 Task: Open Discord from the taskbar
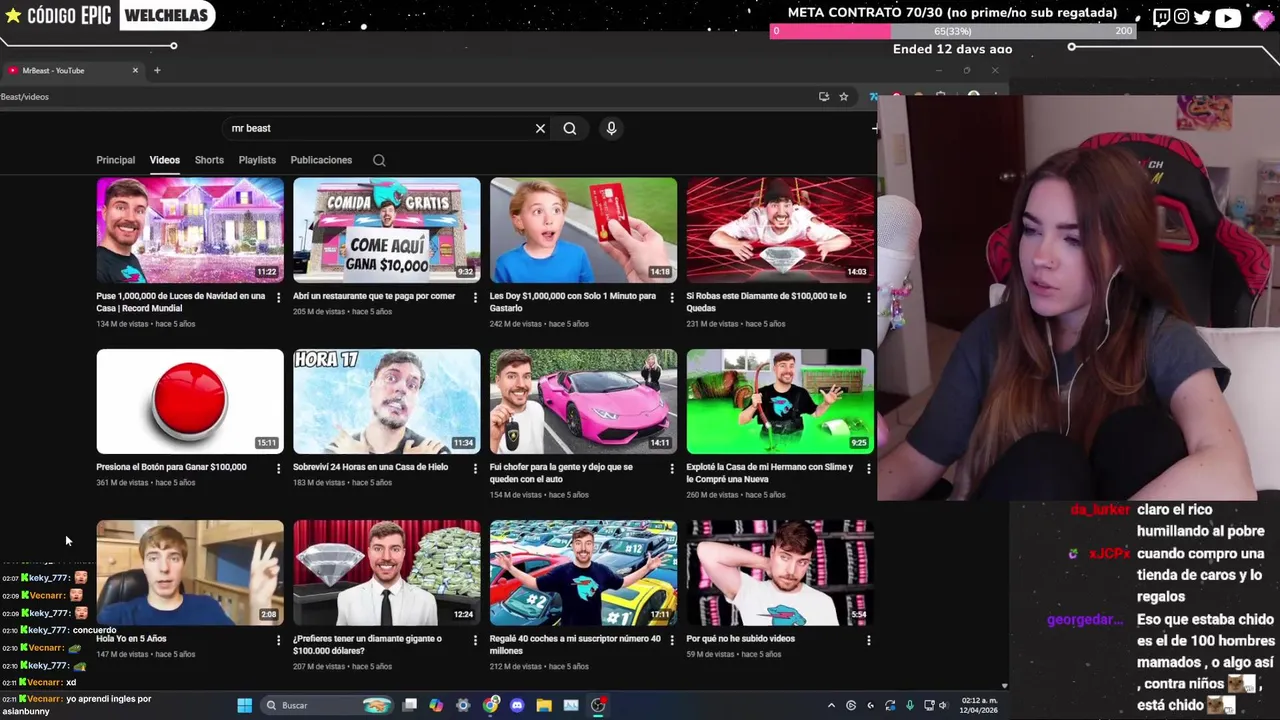point(517,705)
